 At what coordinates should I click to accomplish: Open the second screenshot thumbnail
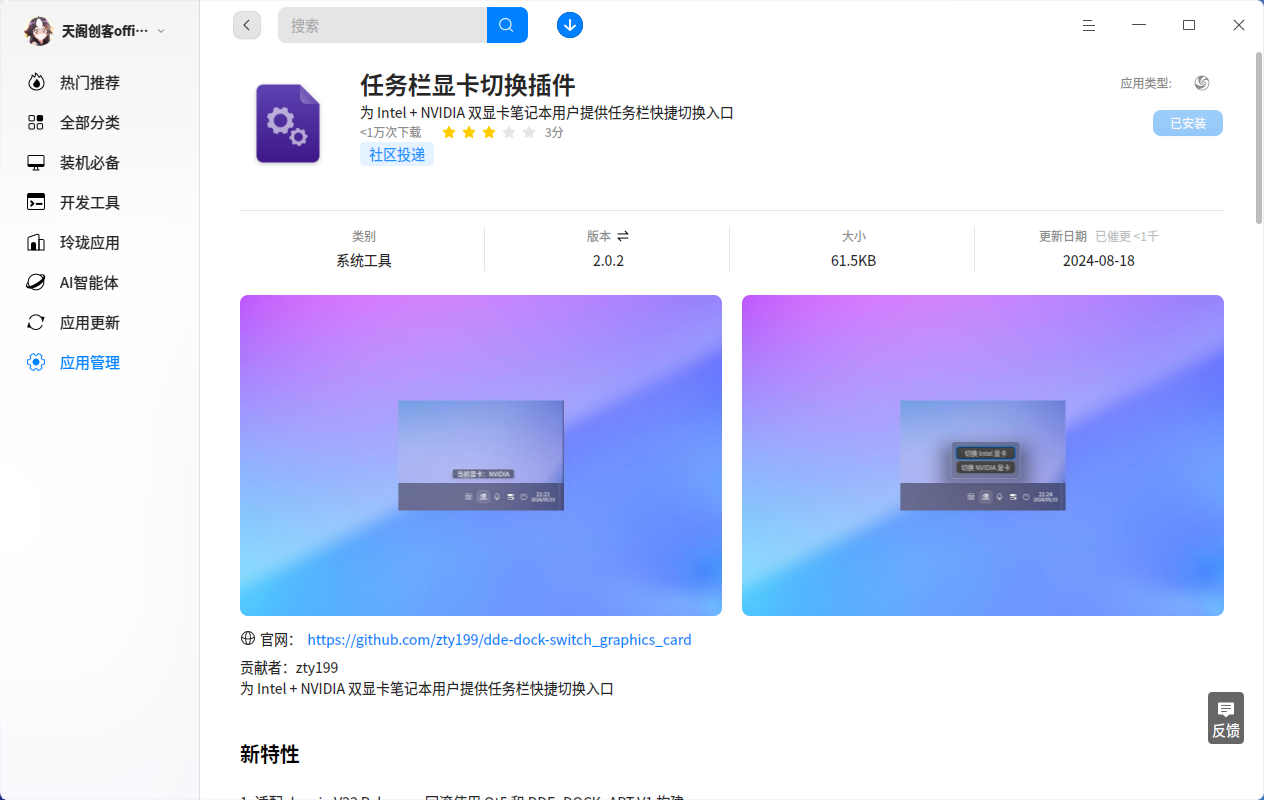pos(982,455)
